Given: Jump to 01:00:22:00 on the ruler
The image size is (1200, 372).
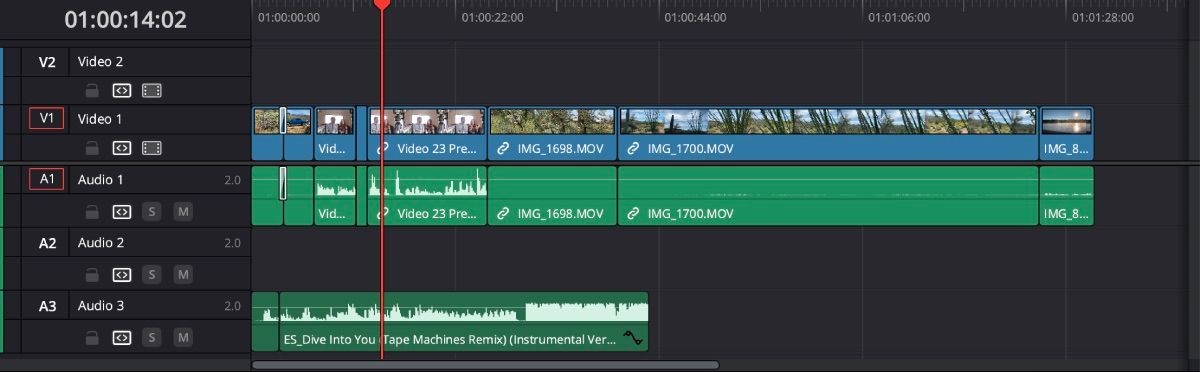Looking at the screenshot, I should [492, 18].
